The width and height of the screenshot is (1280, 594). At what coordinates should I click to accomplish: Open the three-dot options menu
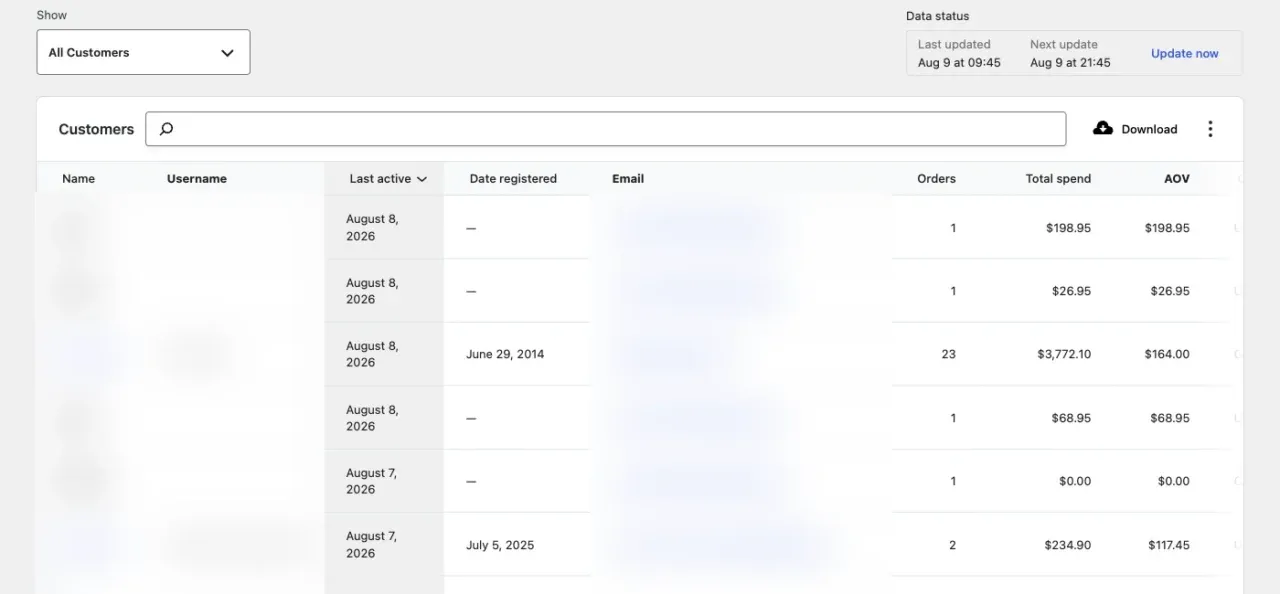1210,129
